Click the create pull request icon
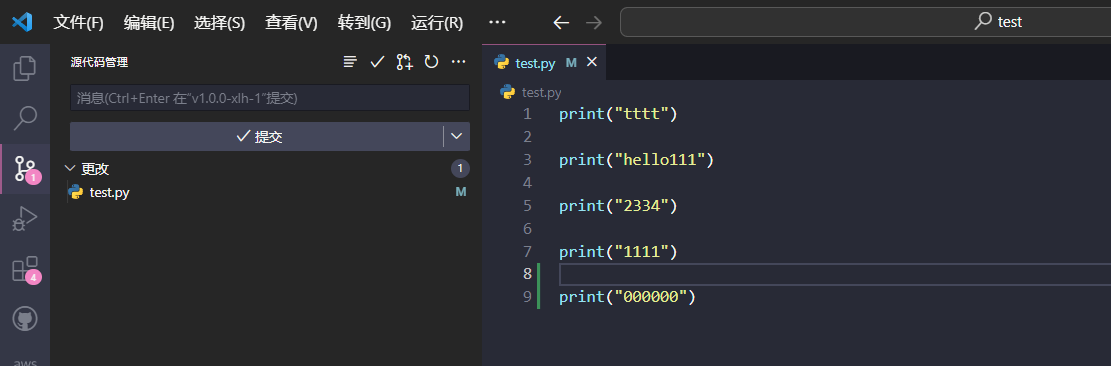 tap(404, 62)
